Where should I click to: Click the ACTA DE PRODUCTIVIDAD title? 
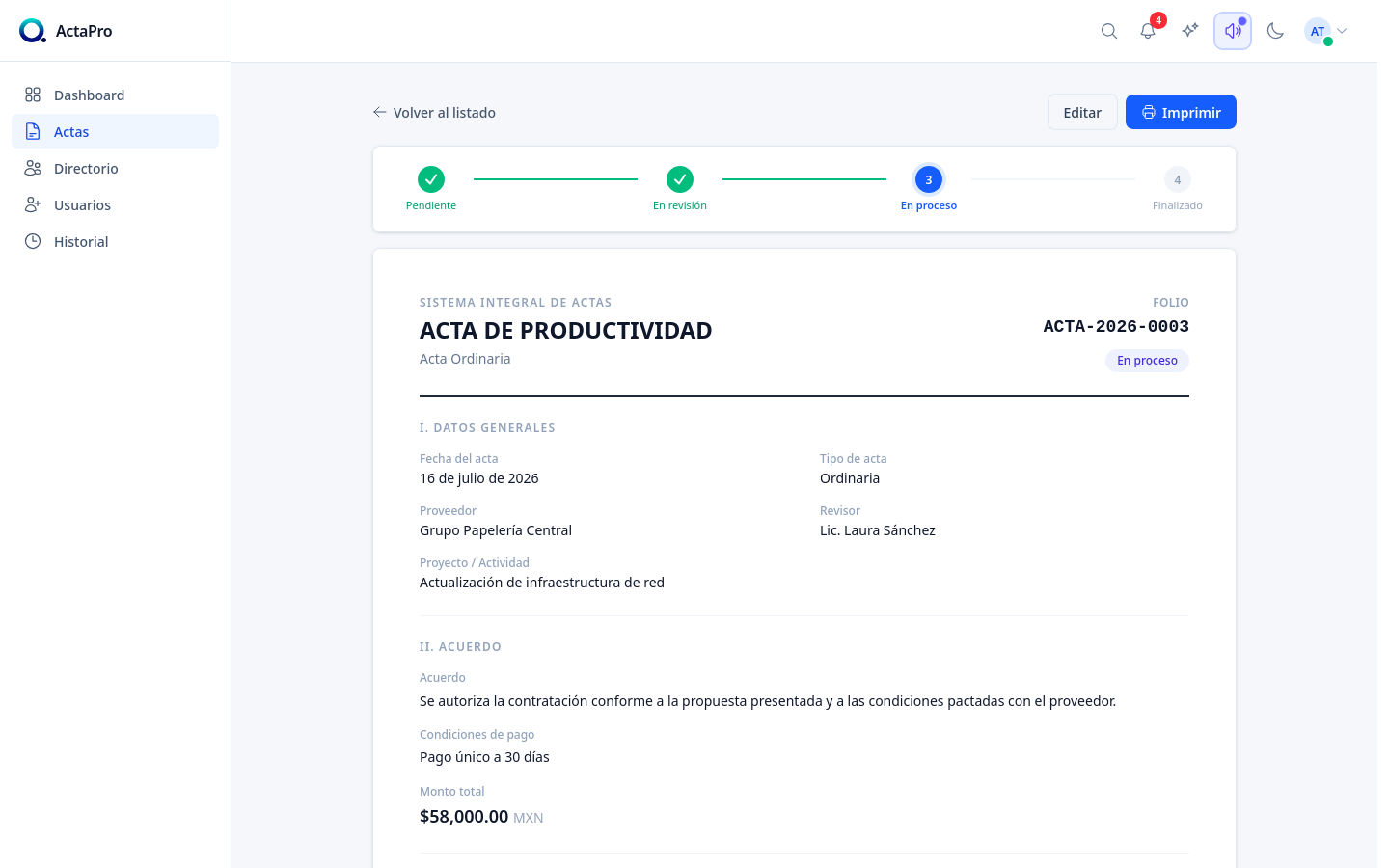click(565, 331)
